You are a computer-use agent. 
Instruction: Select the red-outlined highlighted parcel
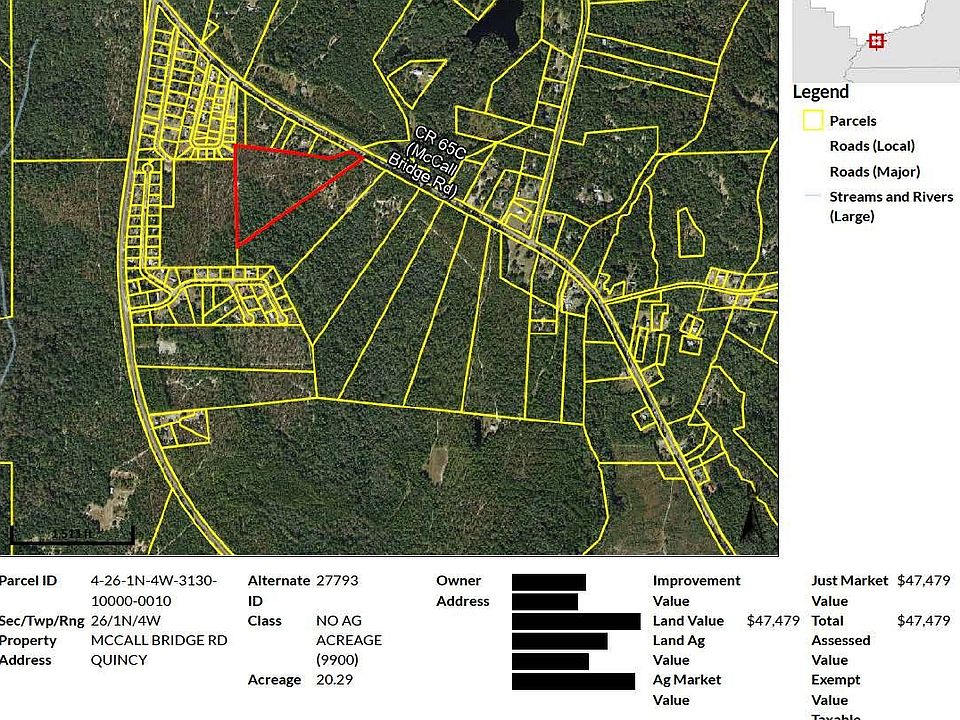coord(282,188)
